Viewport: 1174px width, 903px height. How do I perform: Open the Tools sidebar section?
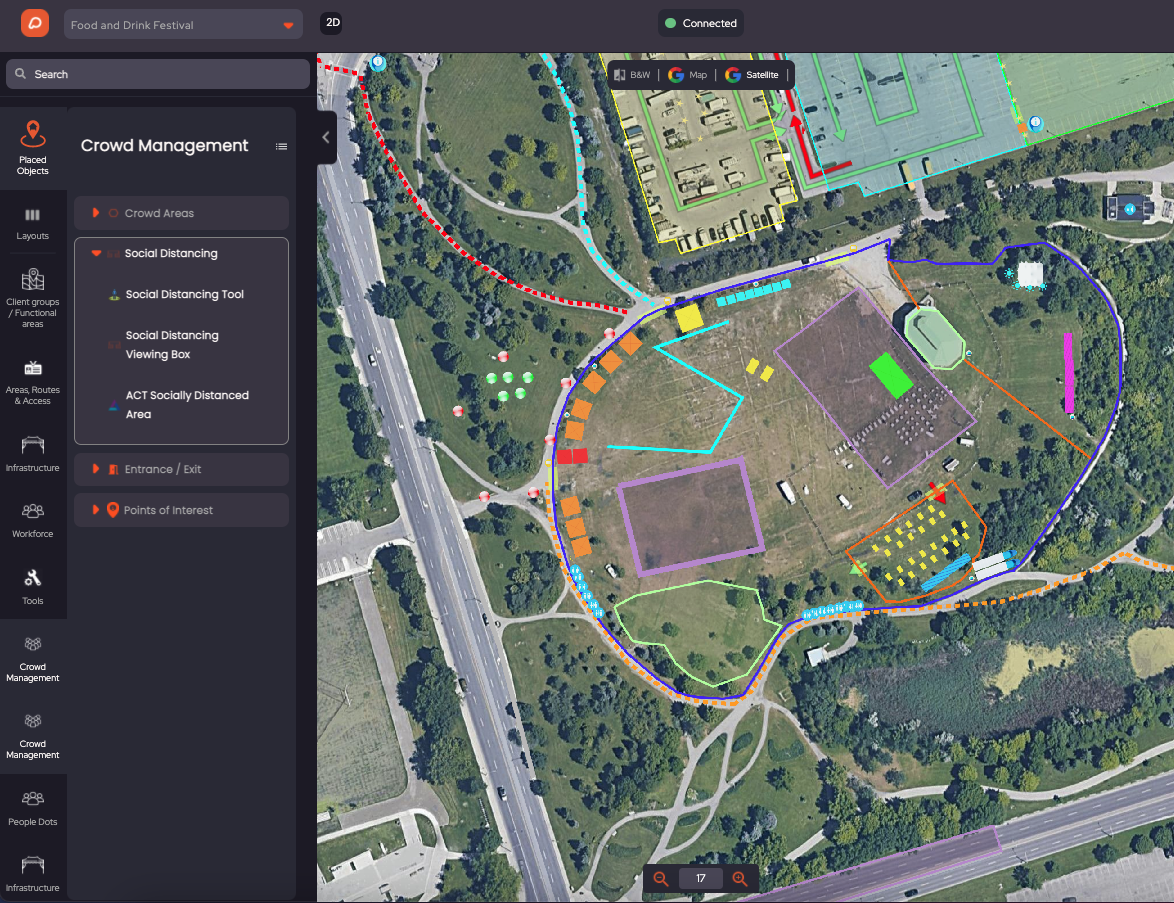point(33,587)
